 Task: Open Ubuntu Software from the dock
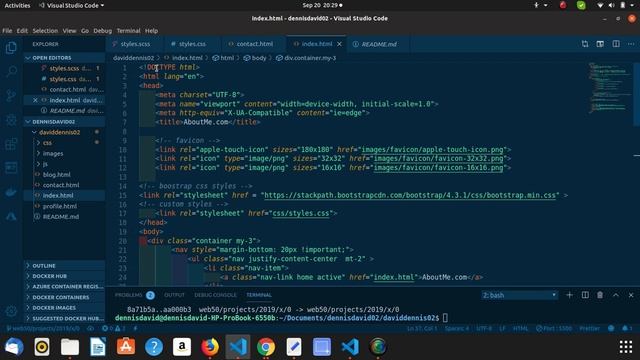tap(126, 347)
